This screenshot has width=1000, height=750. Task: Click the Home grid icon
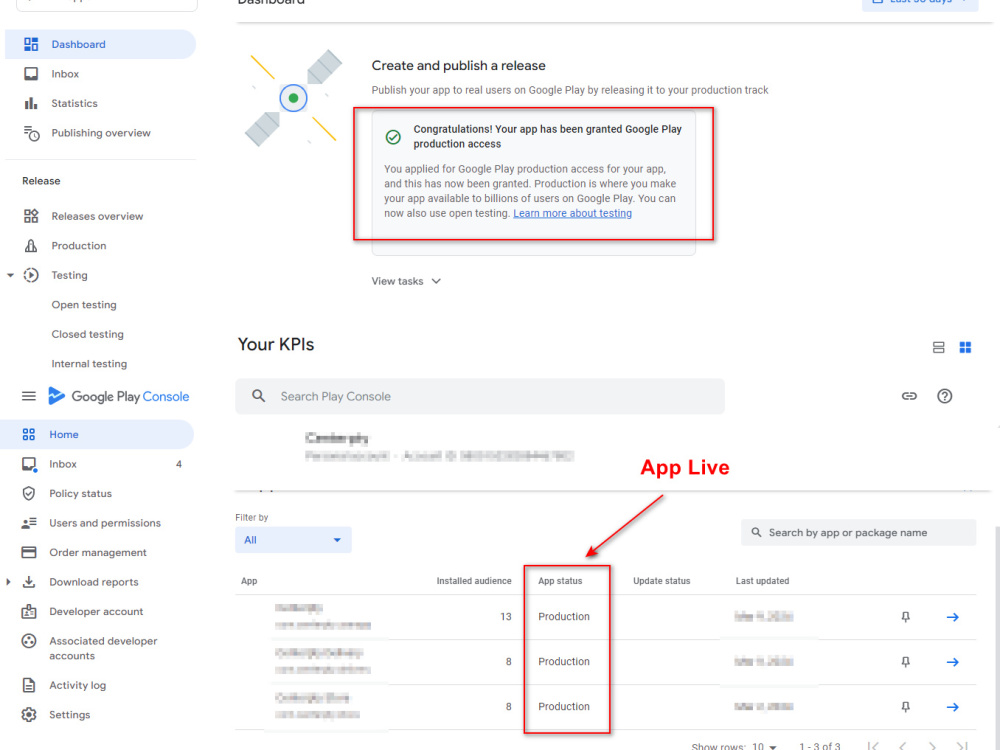pyautogui.click(x=29, y=434)
